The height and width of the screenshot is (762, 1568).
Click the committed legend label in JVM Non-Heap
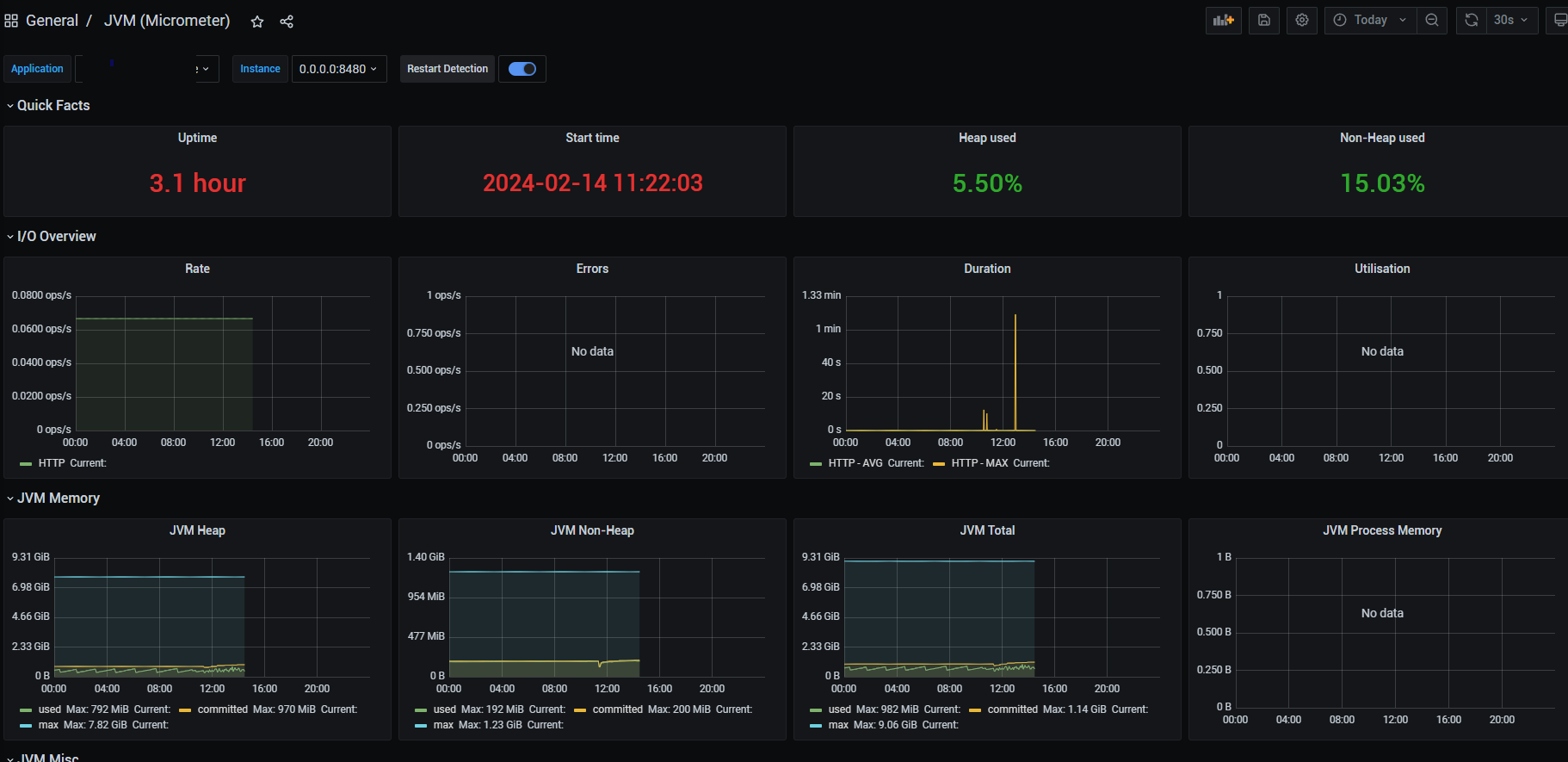coord(618,709)
